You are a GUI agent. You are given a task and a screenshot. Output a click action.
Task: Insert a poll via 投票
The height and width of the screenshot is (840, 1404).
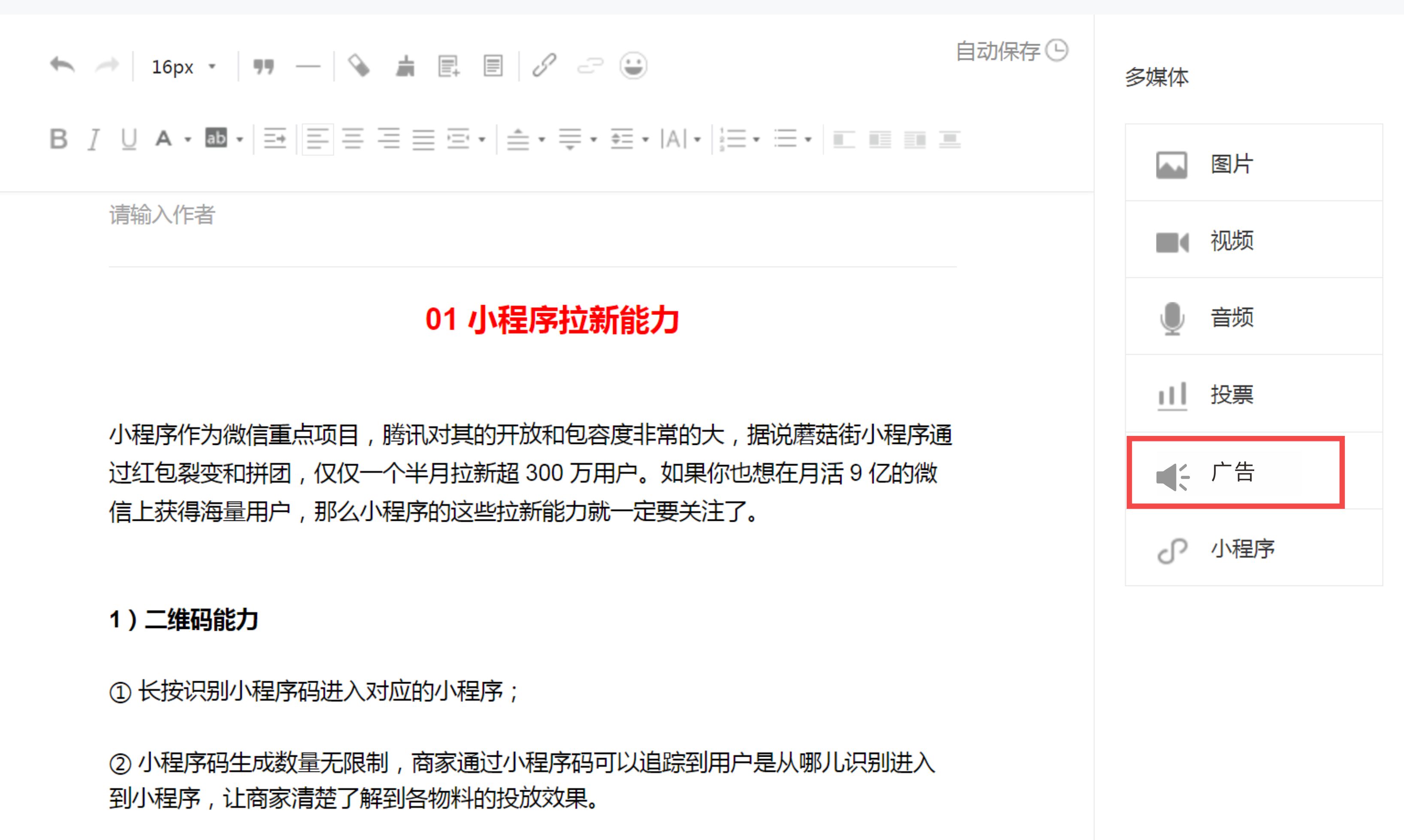[1254, 394]
